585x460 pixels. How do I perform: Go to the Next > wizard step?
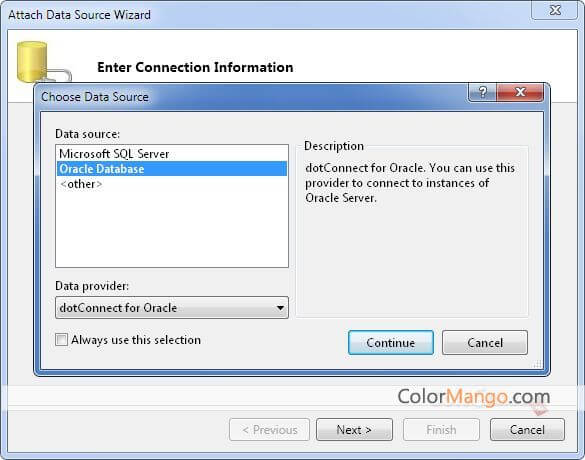(x=354, y=430)
